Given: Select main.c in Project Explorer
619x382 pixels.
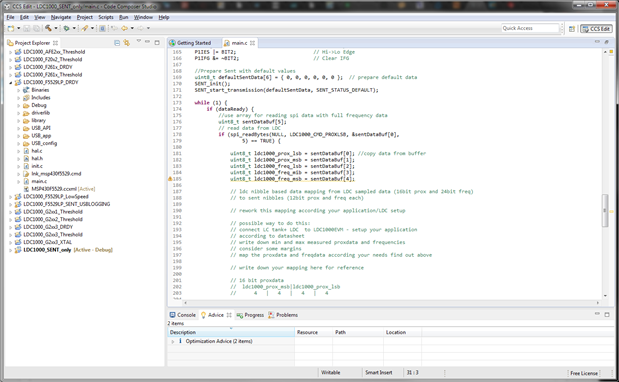Looking at the screenshot, I should tap(39, 181).
